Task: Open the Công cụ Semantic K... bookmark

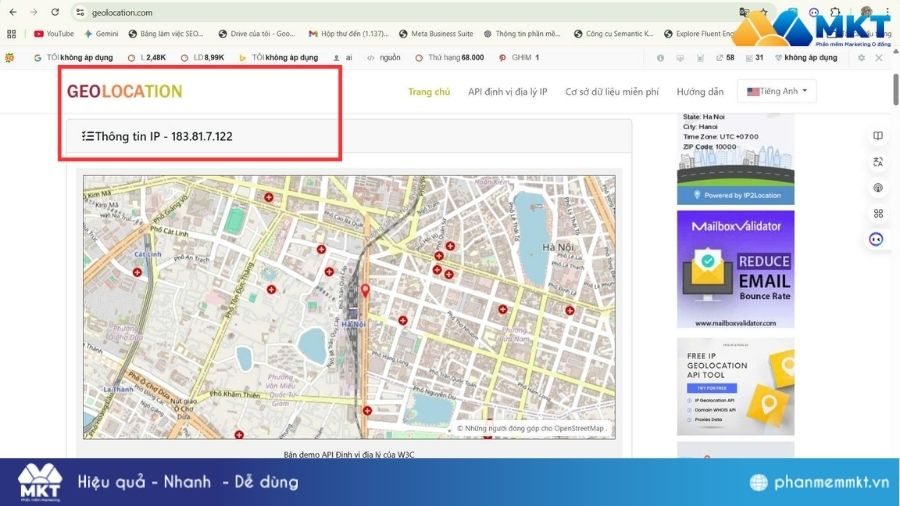Action: pos(614,34)
